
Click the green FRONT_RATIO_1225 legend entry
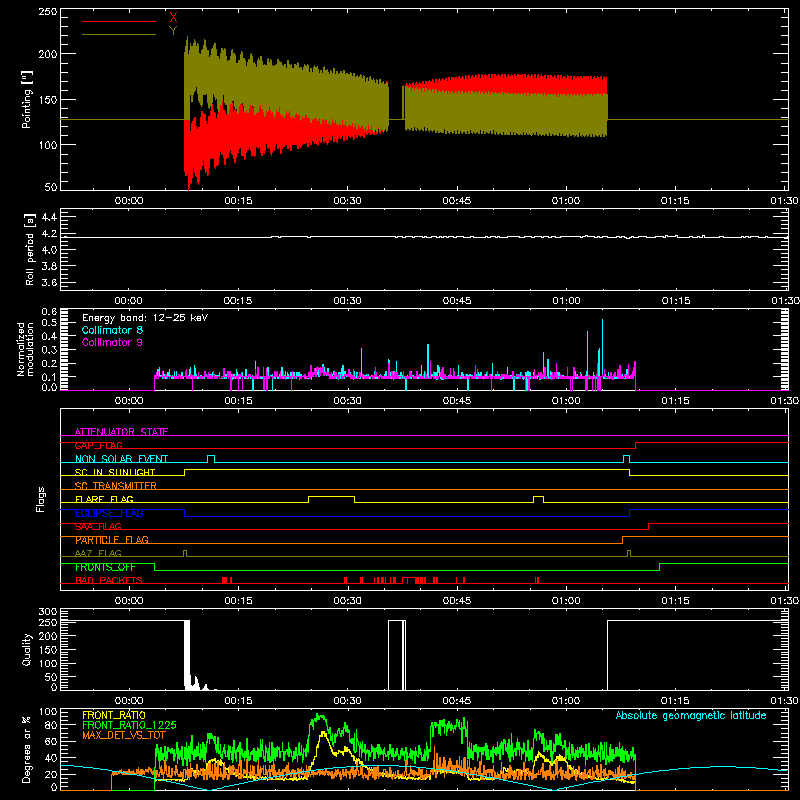point(129,725)
